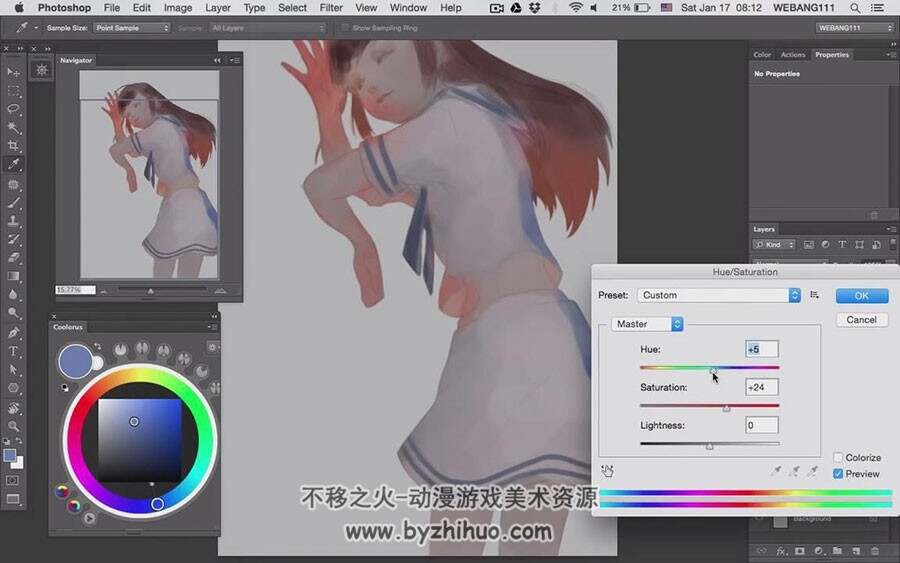The width and height of the screenshot is (900, 563).
Task: Check the Colorize checkbox
Action: pyautogui.click(x=838, y=457)
